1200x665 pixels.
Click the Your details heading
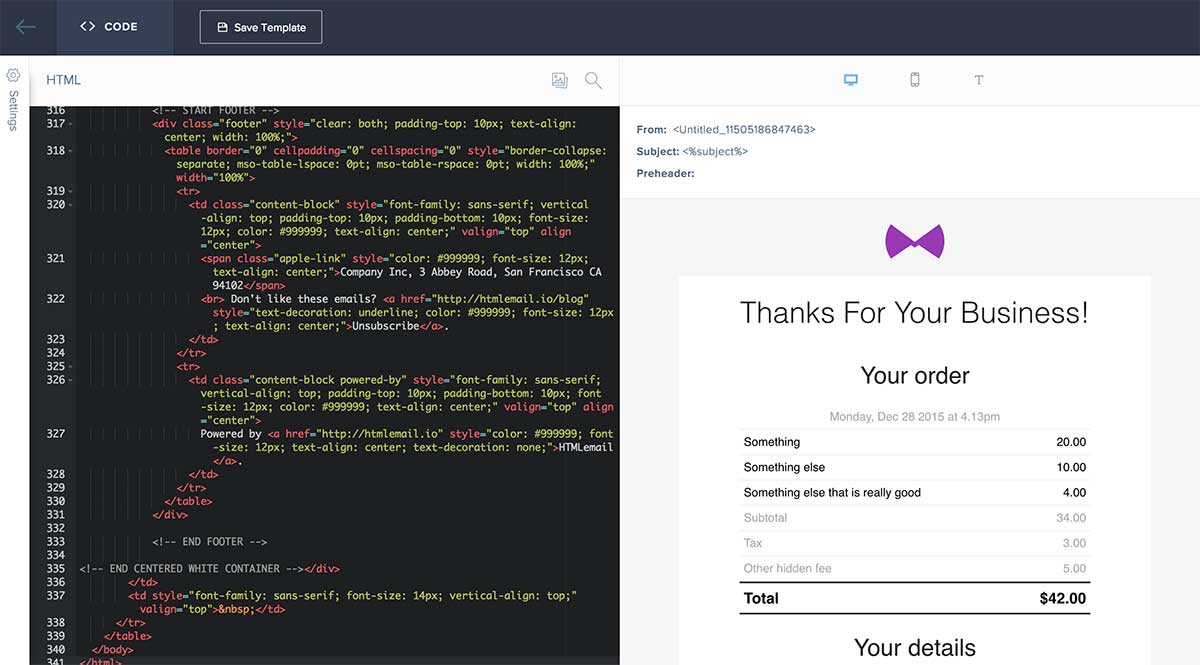[x=914, y=647]
